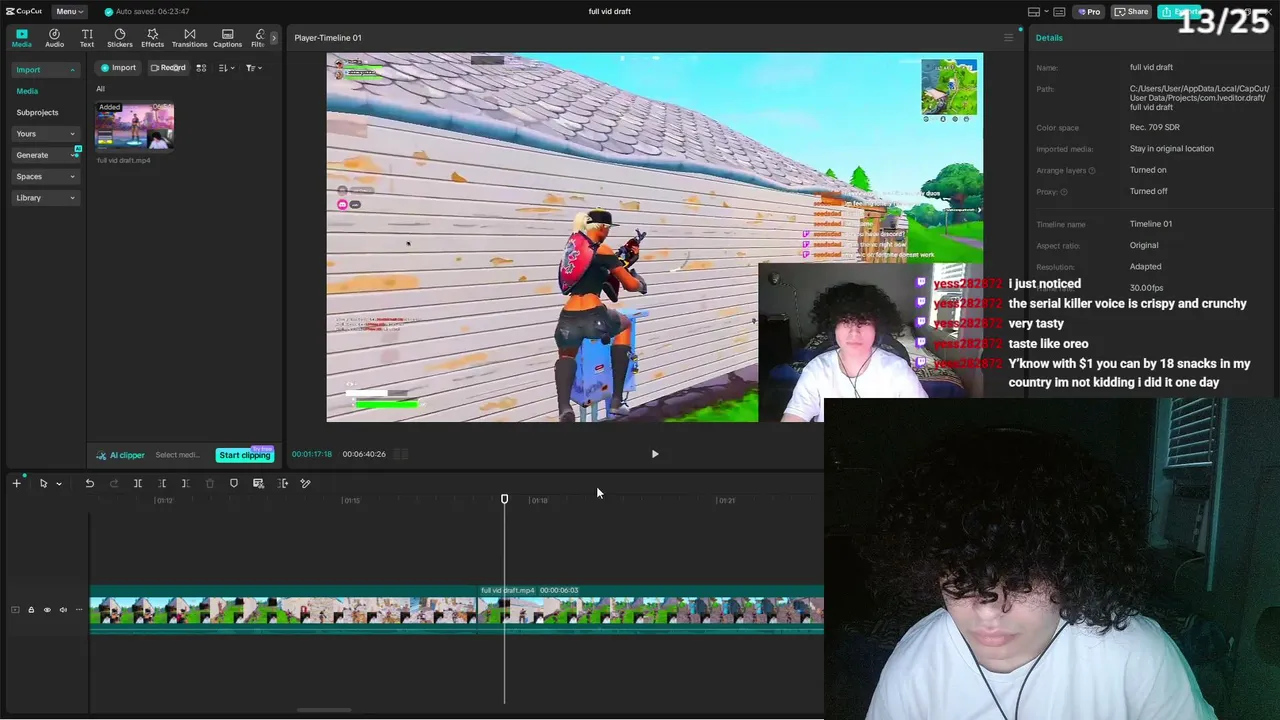Screen dimensions: 1280x720
Task: Switch to the Stickers tab
Action: coord(120,38)
